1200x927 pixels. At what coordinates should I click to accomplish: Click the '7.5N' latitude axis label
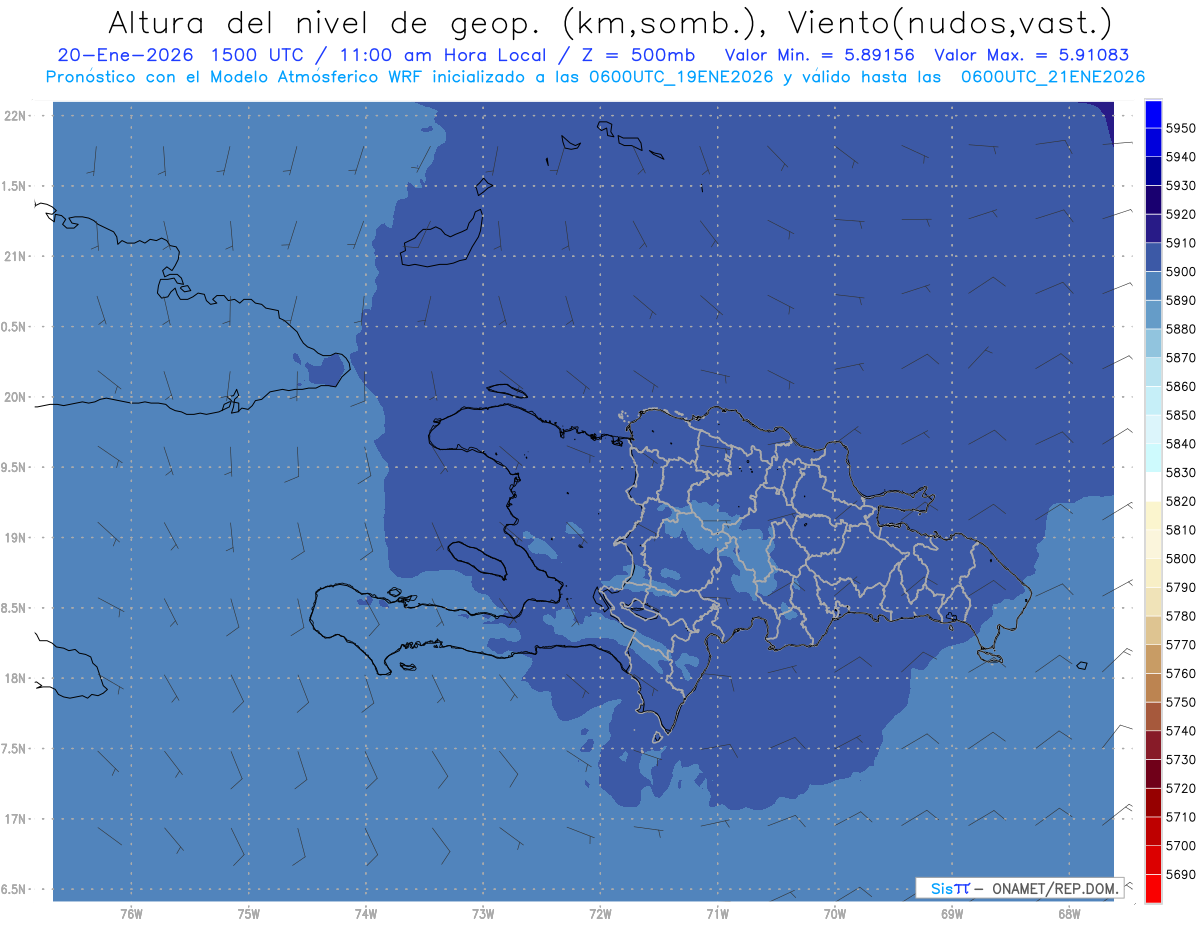(15, 749)
